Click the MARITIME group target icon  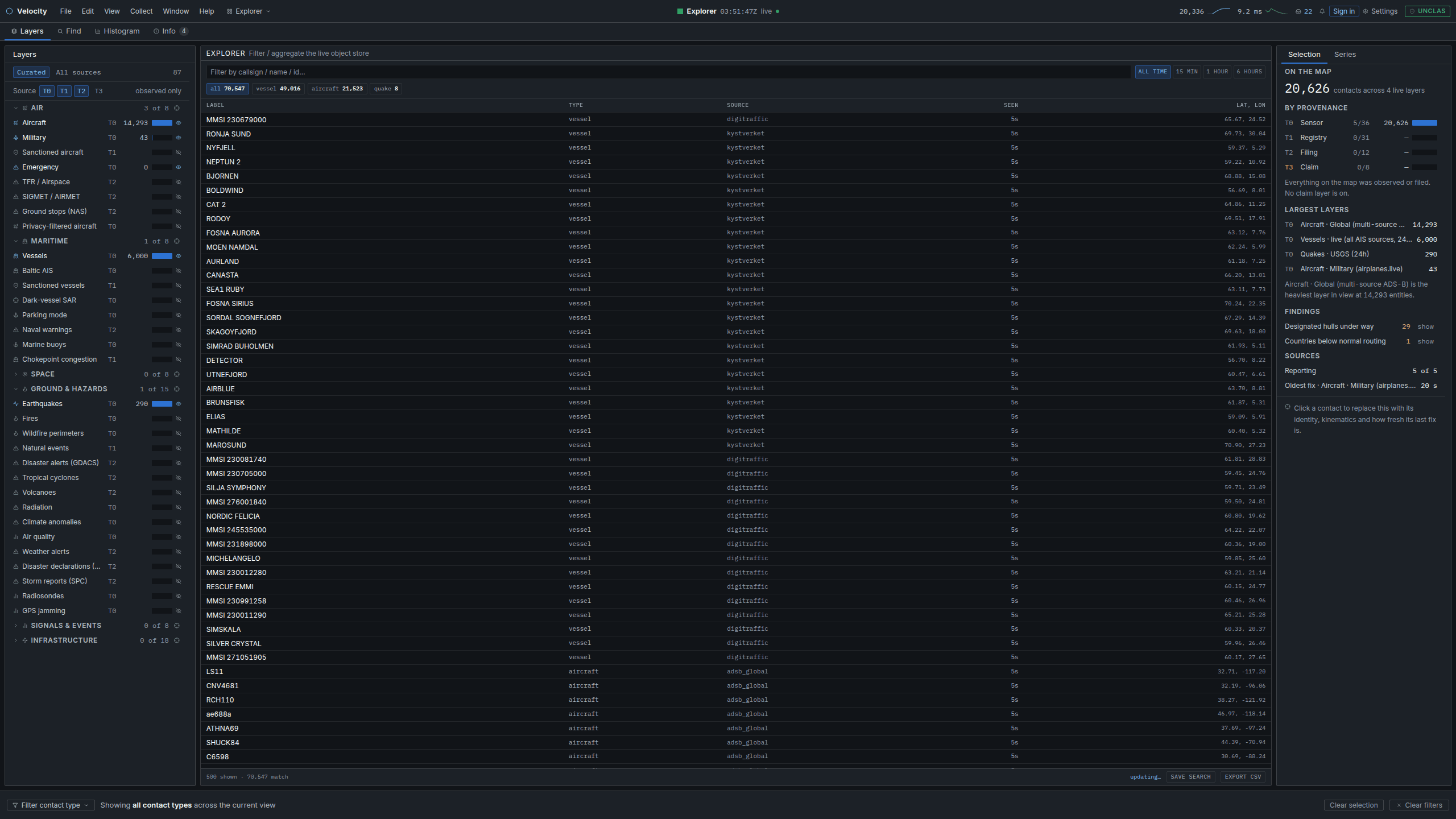click(177, 241)
